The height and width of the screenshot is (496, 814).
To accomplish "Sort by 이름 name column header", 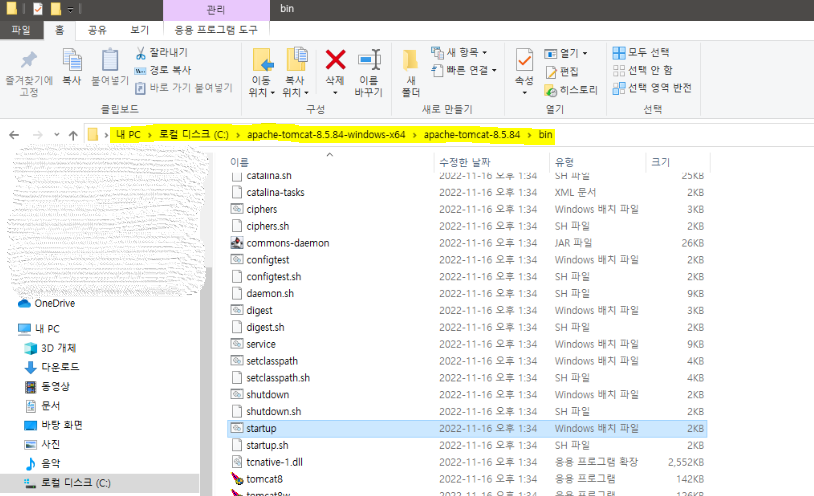I will point(330,162).
